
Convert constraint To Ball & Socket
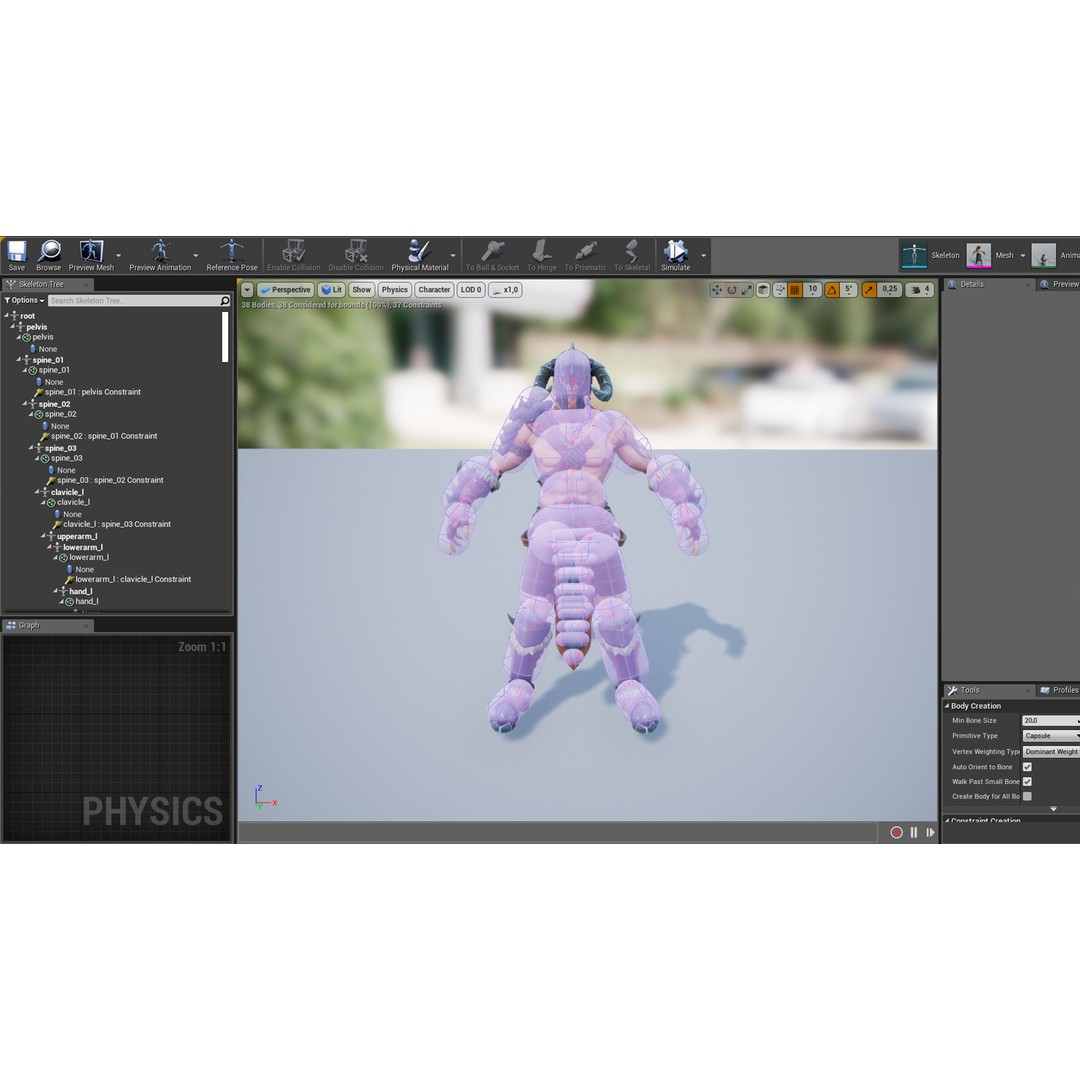[492, 256]
